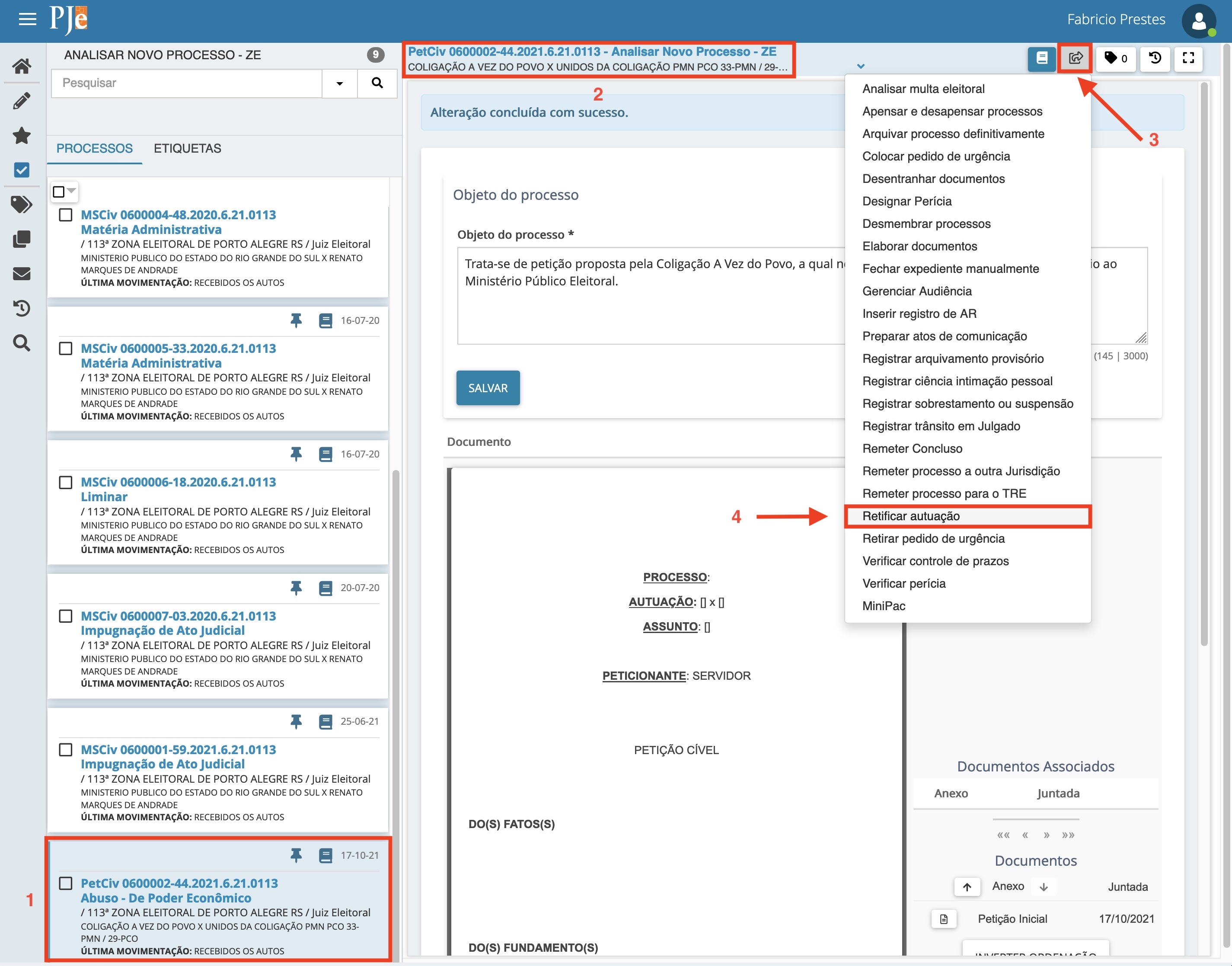
Task: Open the forward-to-next-task share icon
Action: click(x=1076, y=58)
